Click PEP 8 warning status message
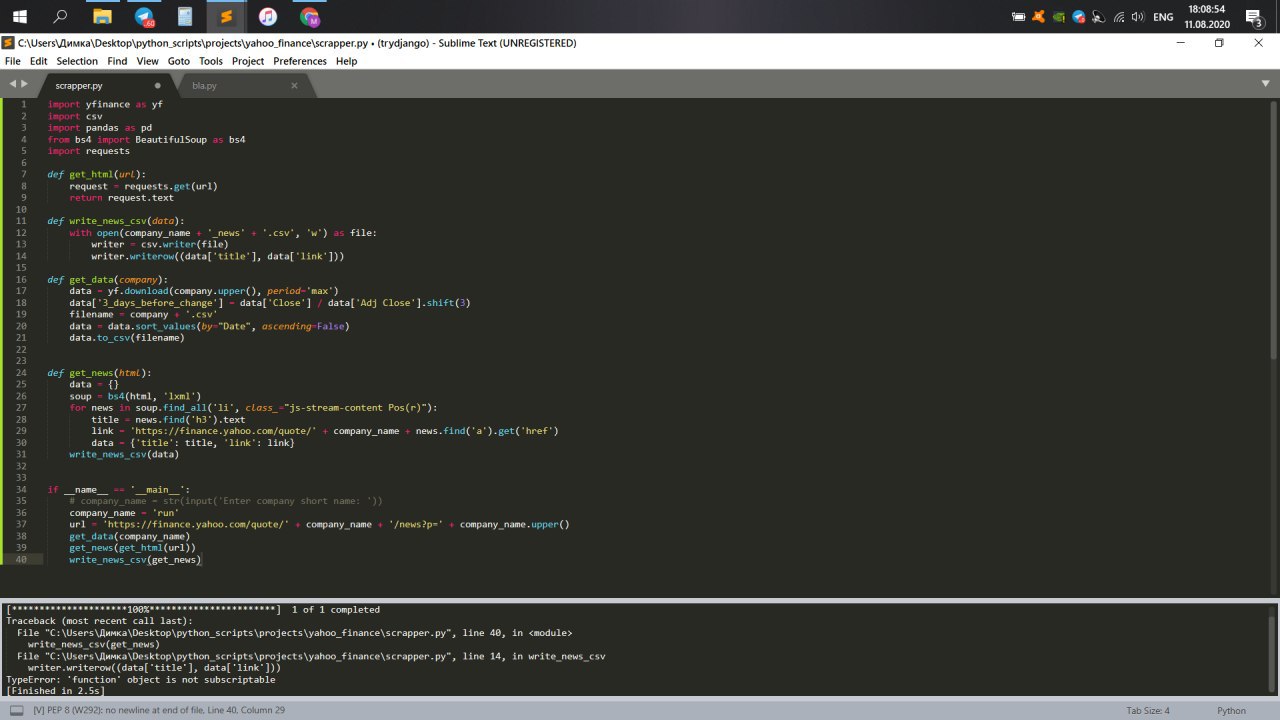 tap(159, 711)
